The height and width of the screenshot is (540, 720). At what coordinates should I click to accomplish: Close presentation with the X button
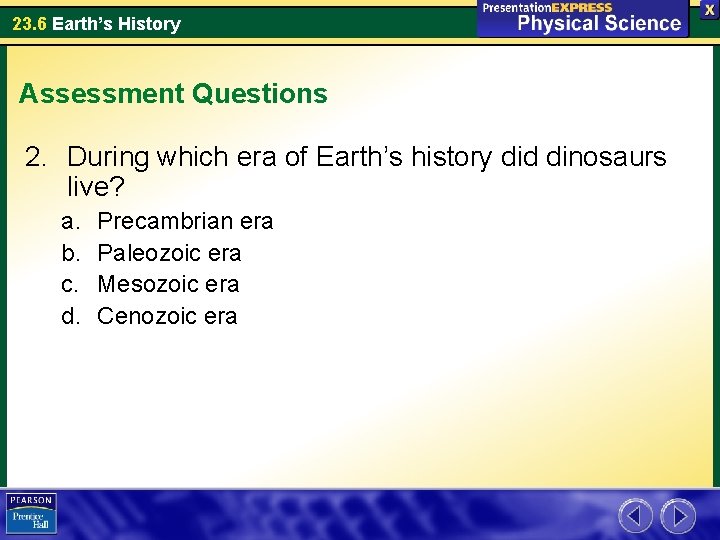click(709, 11)
